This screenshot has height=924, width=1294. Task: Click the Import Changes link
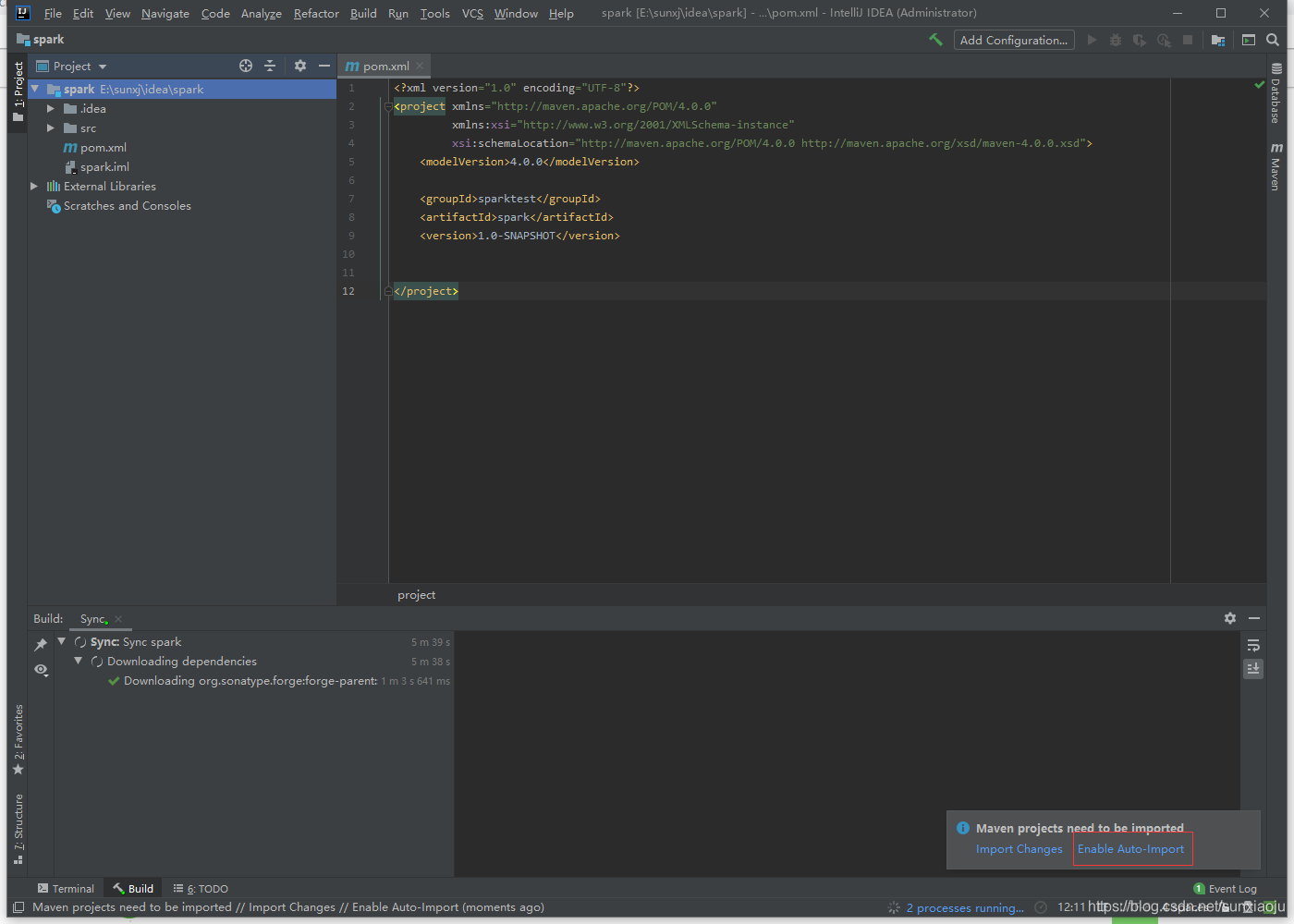point(1019,849)
